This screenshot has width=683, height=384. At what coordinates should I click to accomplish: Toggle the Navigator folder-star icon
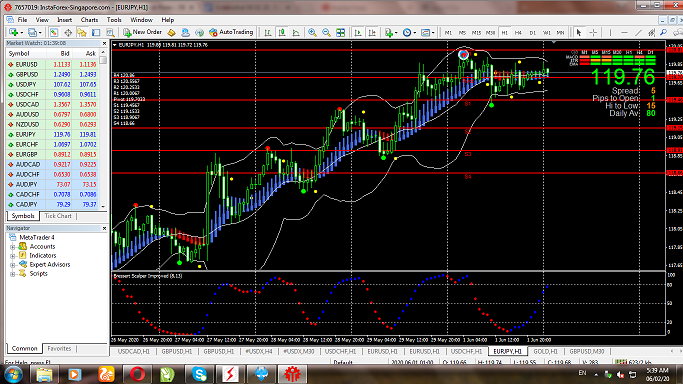tap(82, 32)
